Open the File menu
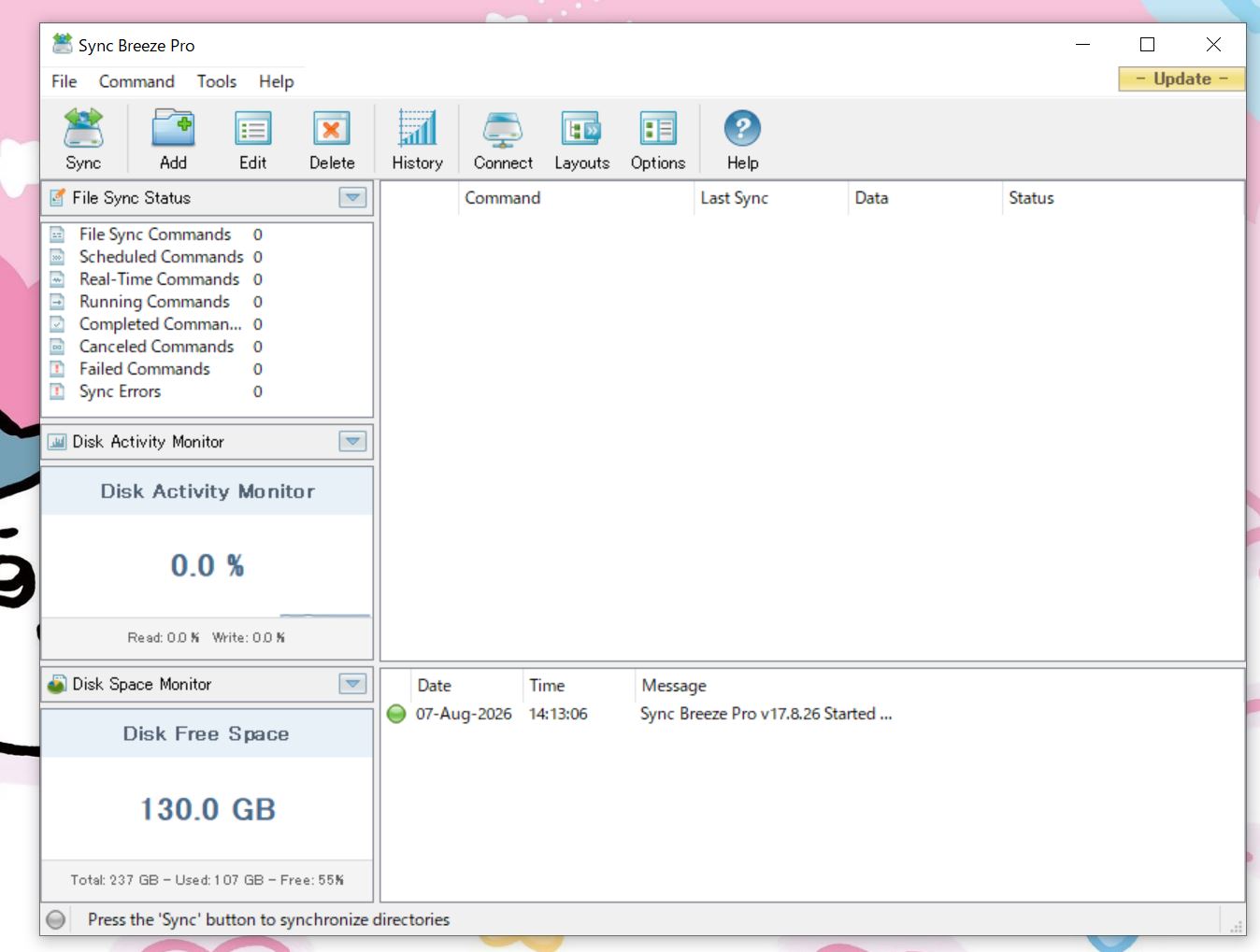 [64, 81]
